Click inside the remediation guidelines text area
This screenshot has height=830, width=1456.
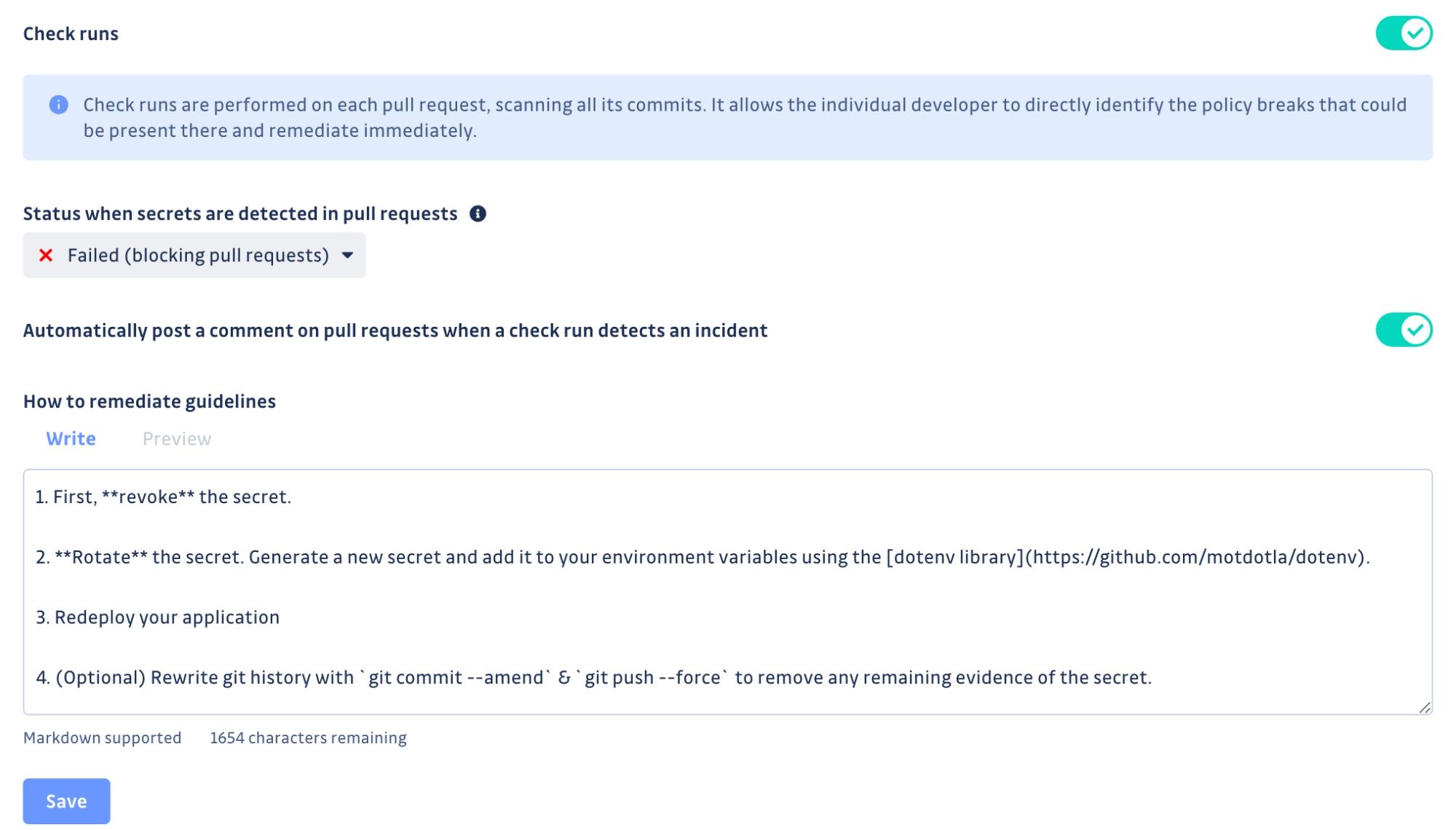[728, 592]
